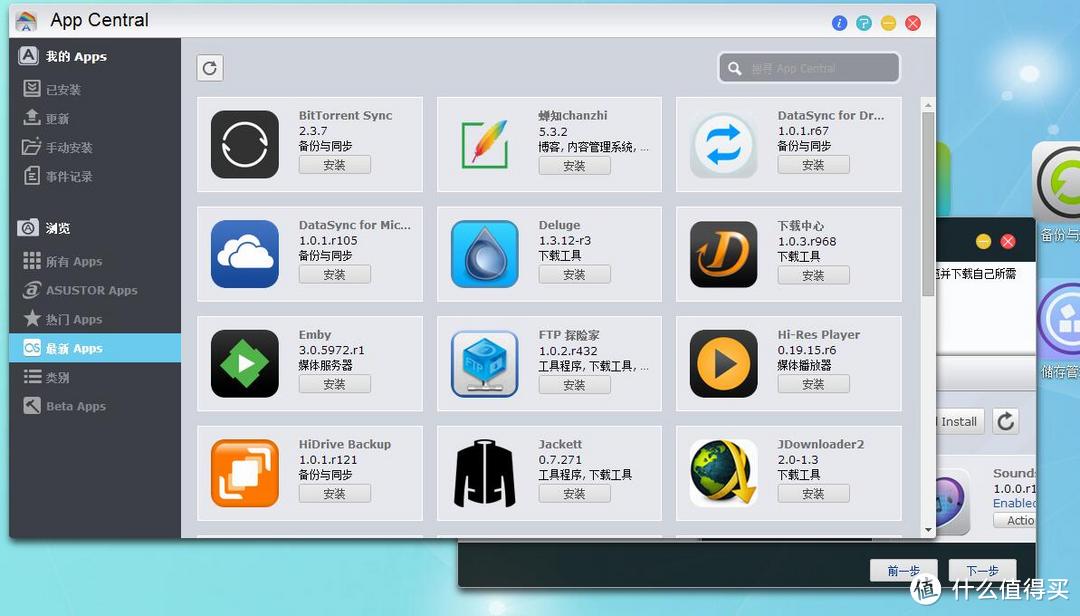
Task: Select the JDownloader2 globe icon
Action: pyautogui.click(x=723, y=473)
